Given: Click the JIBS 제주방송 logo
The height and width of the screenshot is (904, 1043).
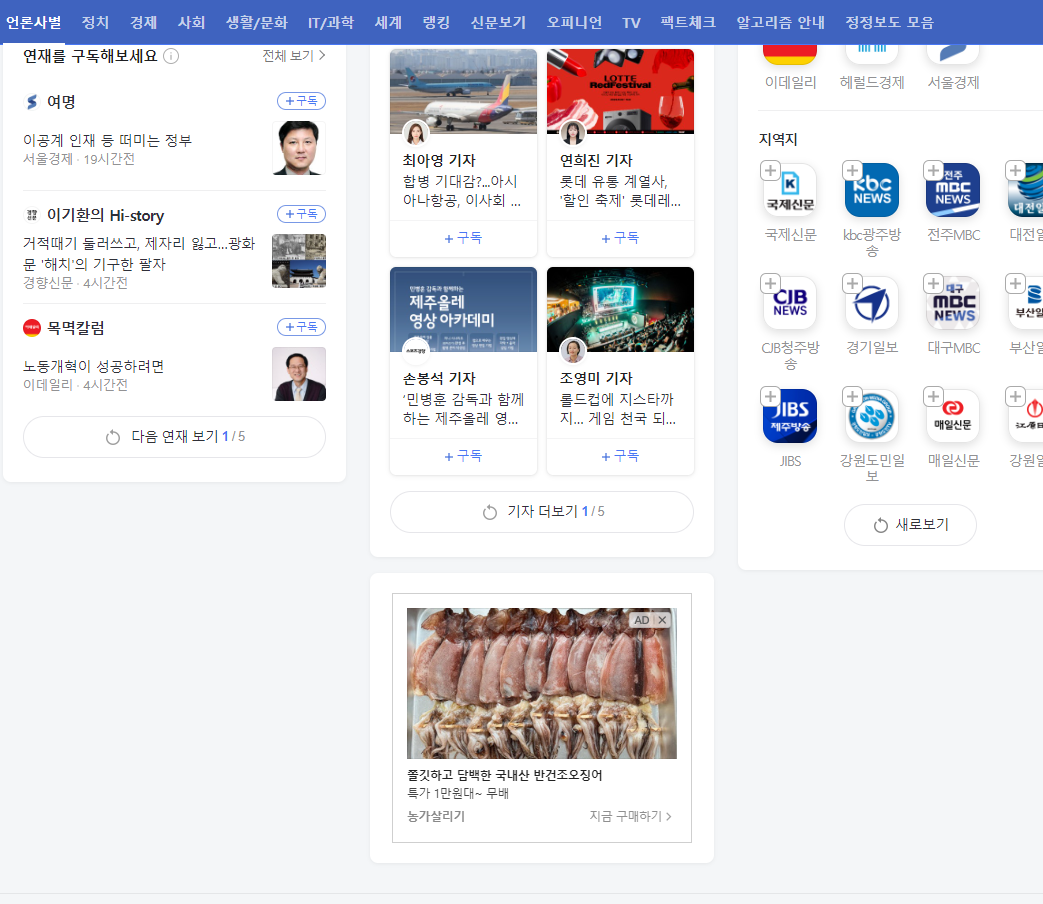Looking at the screenshot, I should [x=790, y=416].
